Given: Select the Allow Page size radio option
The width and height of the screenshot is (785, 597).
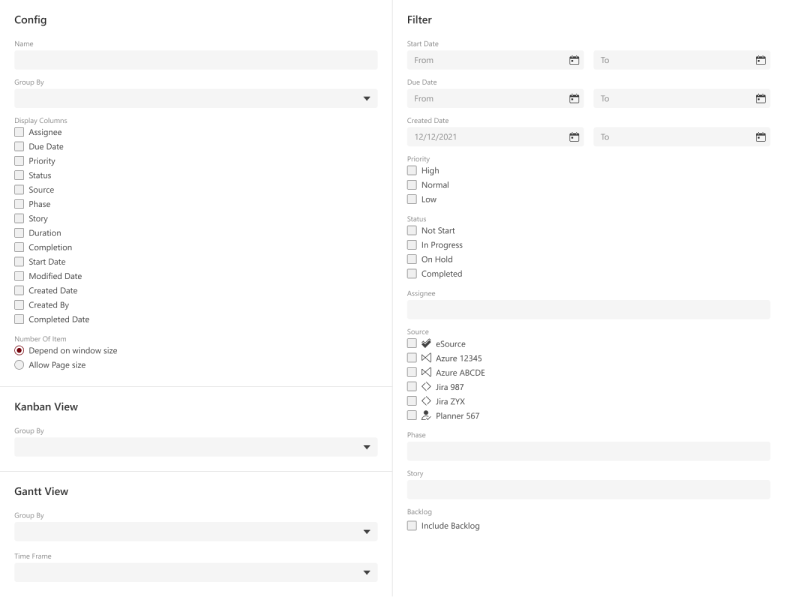Looking at the screenshot, I should tap(19, 365).
